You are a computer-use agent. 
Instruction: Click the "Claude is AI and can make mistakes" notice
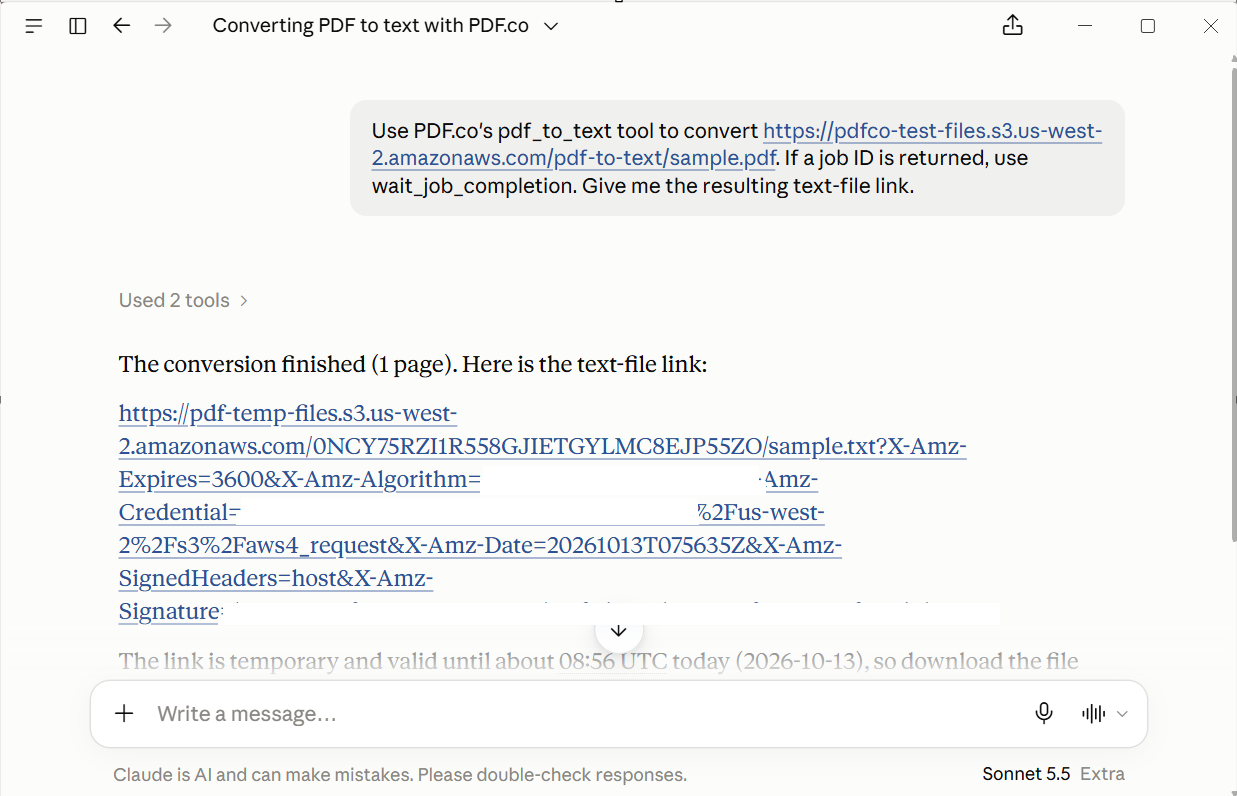(x=400, y=775)
